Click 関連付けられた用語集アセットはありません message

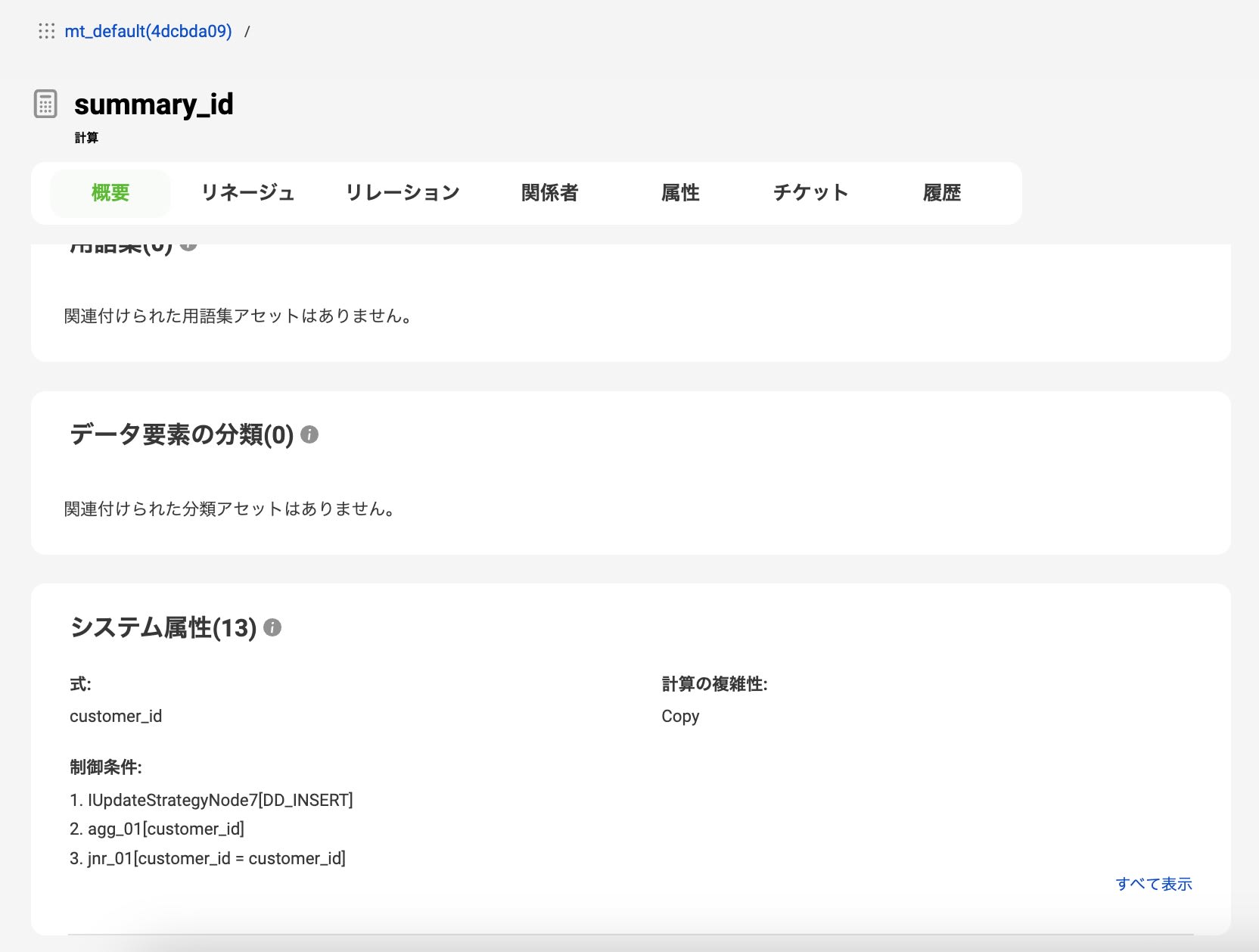pyautogui.click(x=238, y=316)
